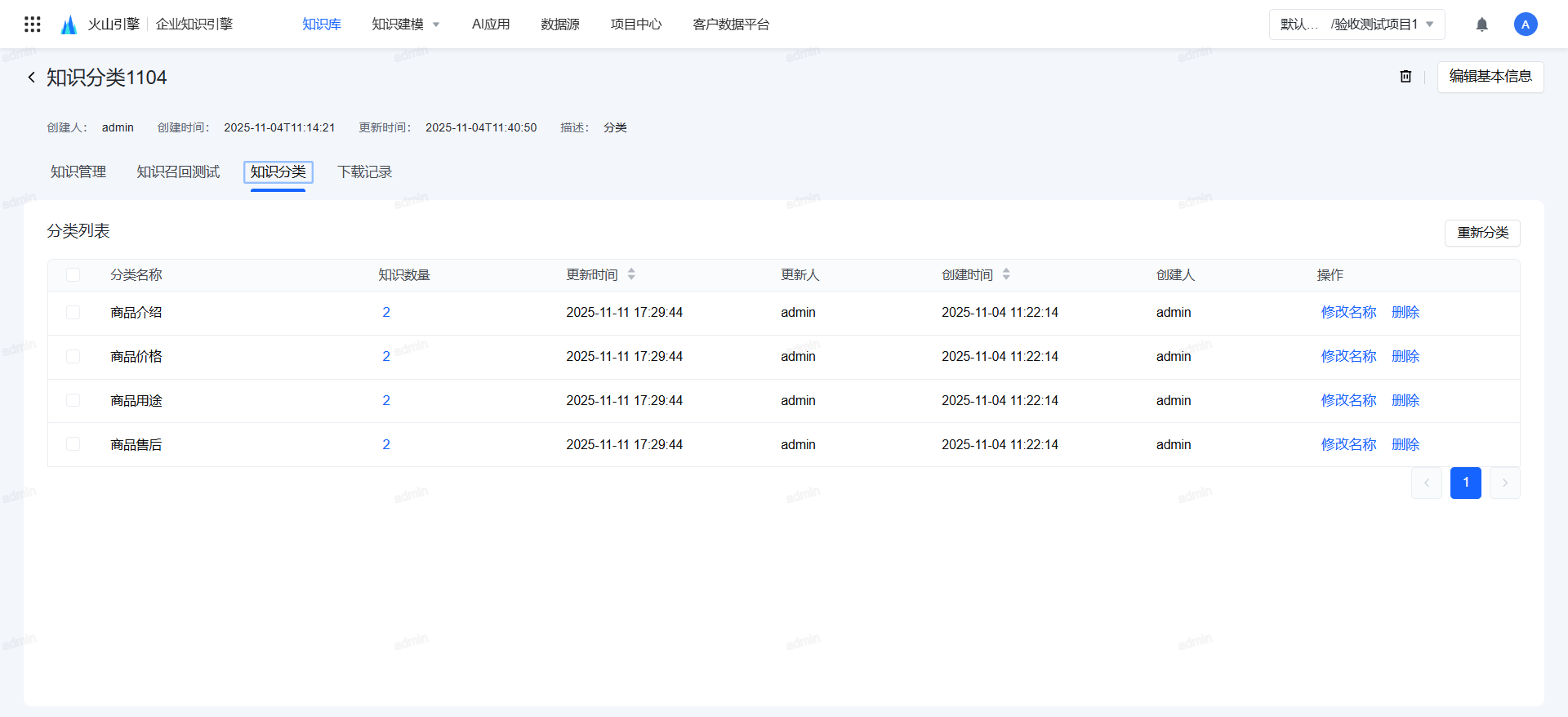Toggle the select-all header checkbox
Screen dimensions: 1568x717
pyautogui.click(x=73, y=275)
